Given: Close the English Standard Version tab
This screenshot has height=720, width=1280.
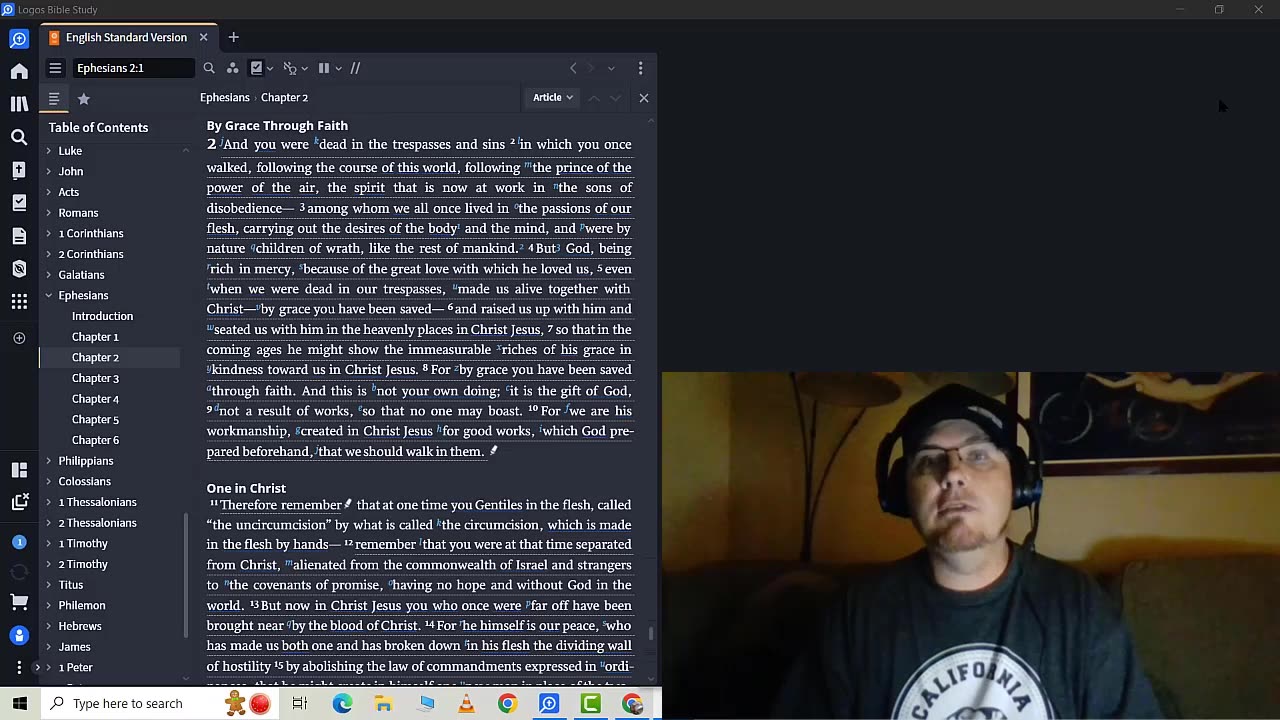Looking at the screenshot, I should pos(203,37).
